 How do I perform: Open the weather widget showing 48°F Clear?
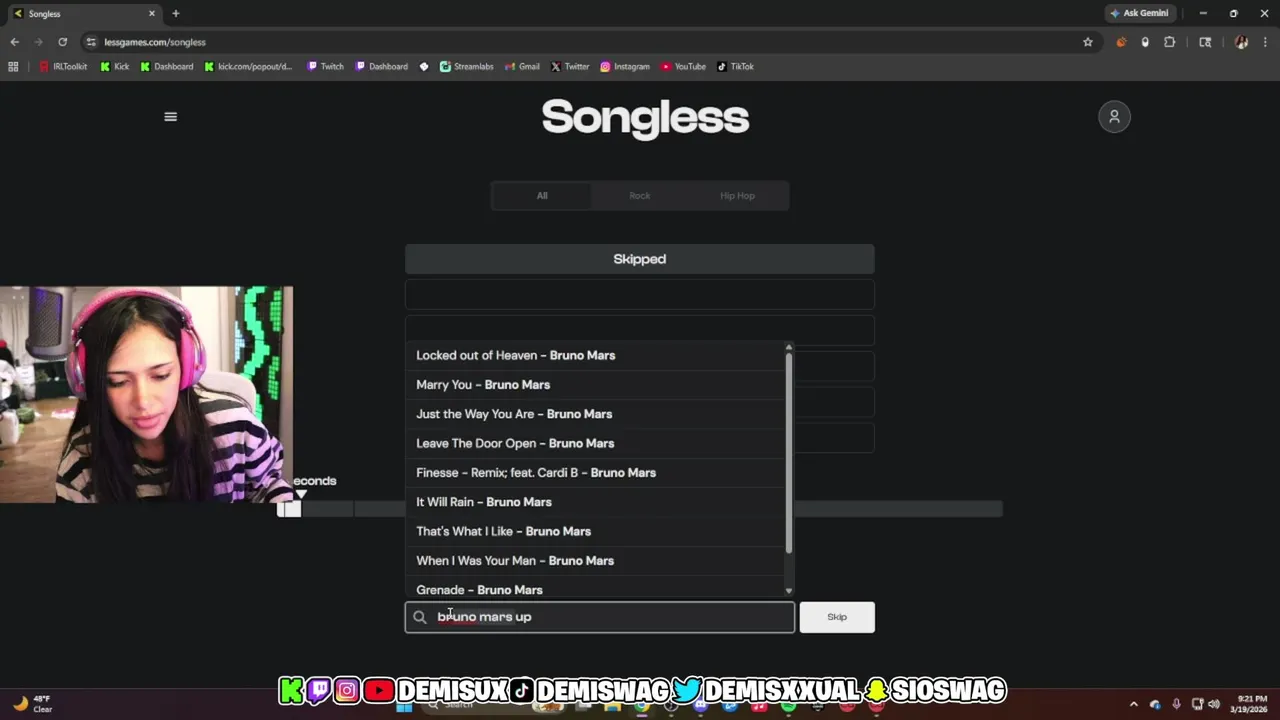pyautogui.click(x=32, y=704)
